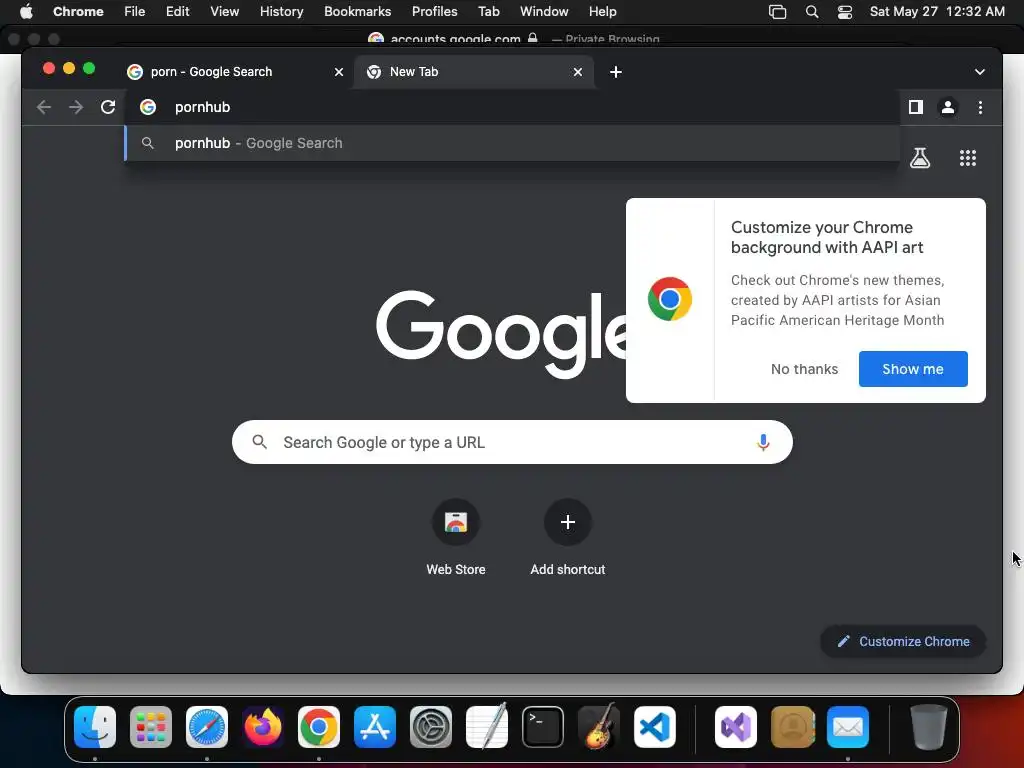Image resolution: width=1024 pixels, height=768 pixels.
Task: Click the address bar input
Action: pyautogui.click(x=512, y=107)
